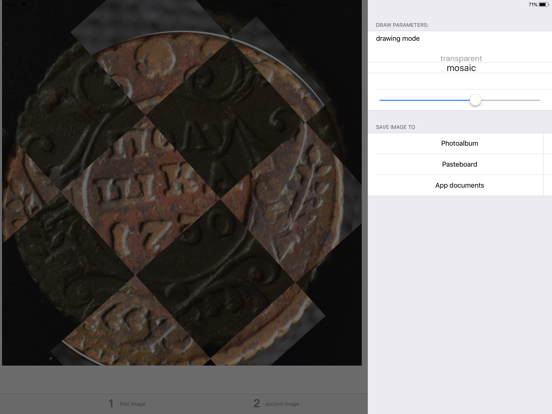Image resolution: width=552 pixels, height=414 pixels.
Task: Click the draw parameter slider thumb
Action: [x=475, y=100]
